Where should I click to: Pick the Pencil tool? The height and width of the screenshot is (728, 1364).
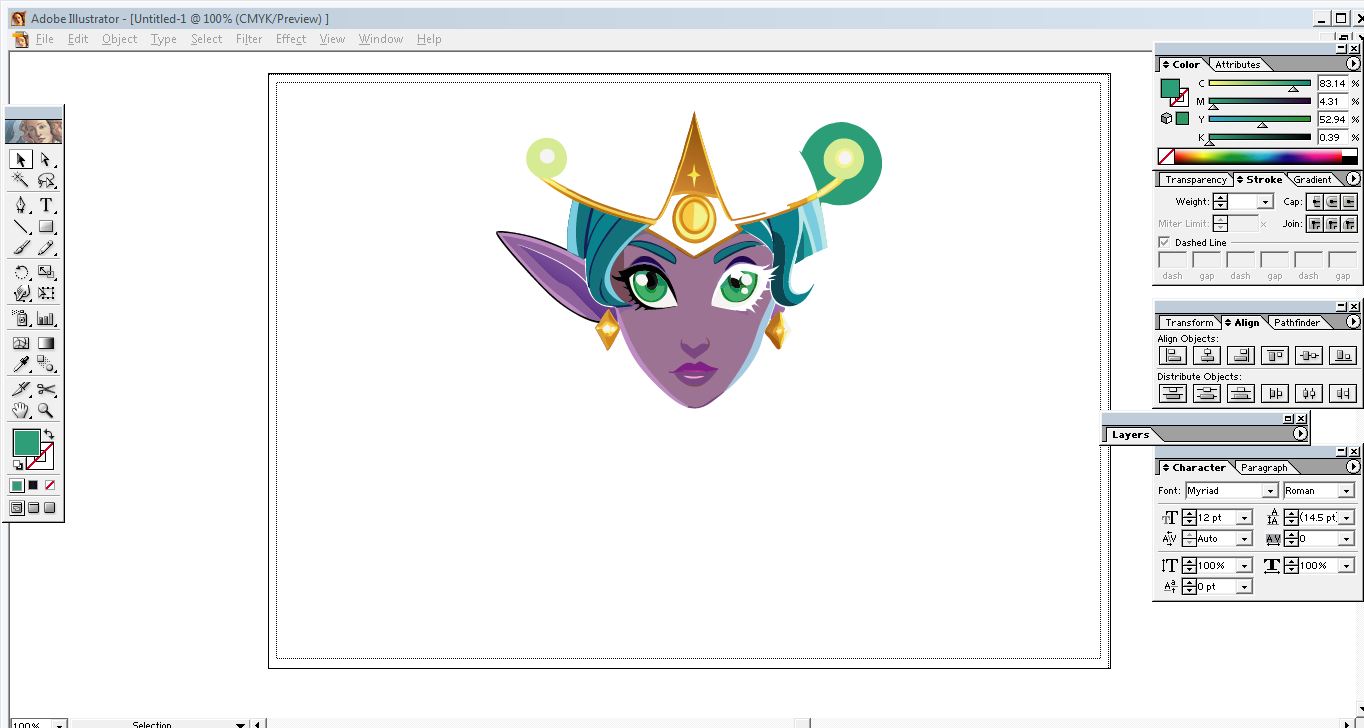pos(46,248)
